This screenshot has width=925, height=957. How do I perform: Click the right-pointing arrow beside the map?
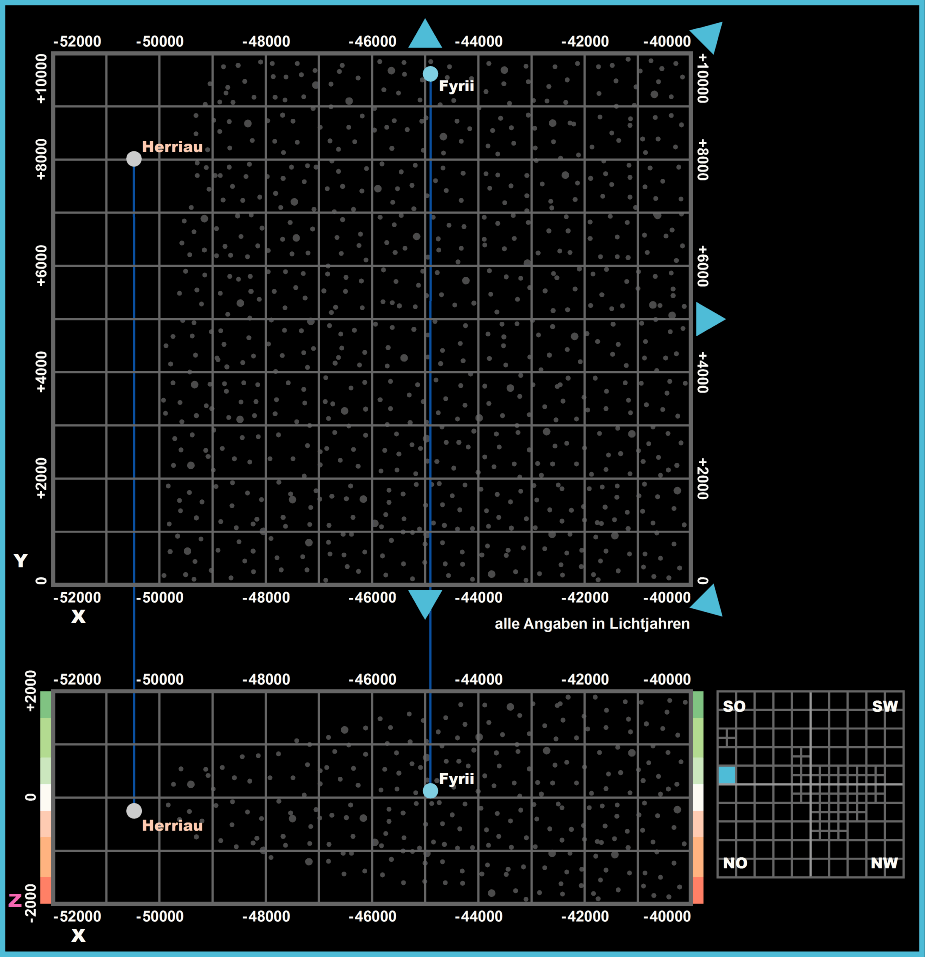[708, 319]
